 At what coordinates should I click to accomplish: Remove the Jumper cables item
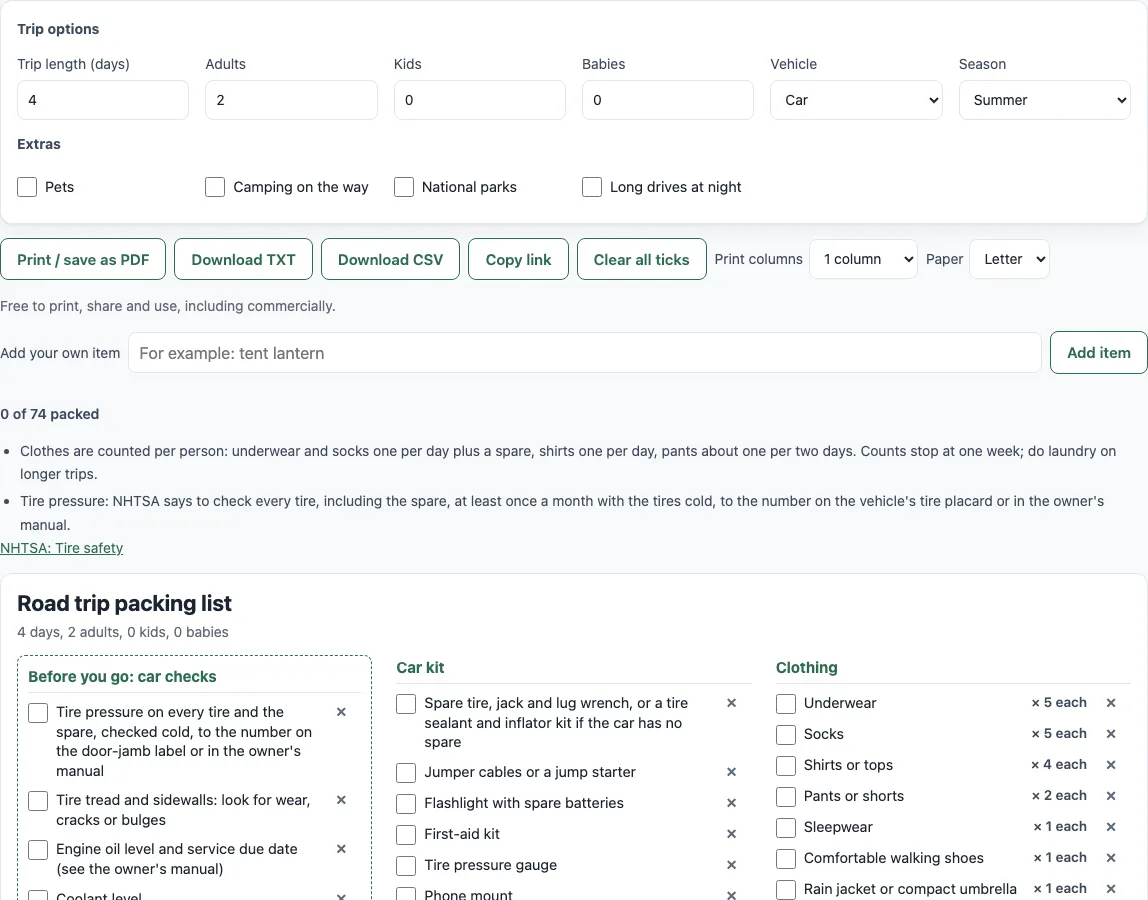(731, 772)
